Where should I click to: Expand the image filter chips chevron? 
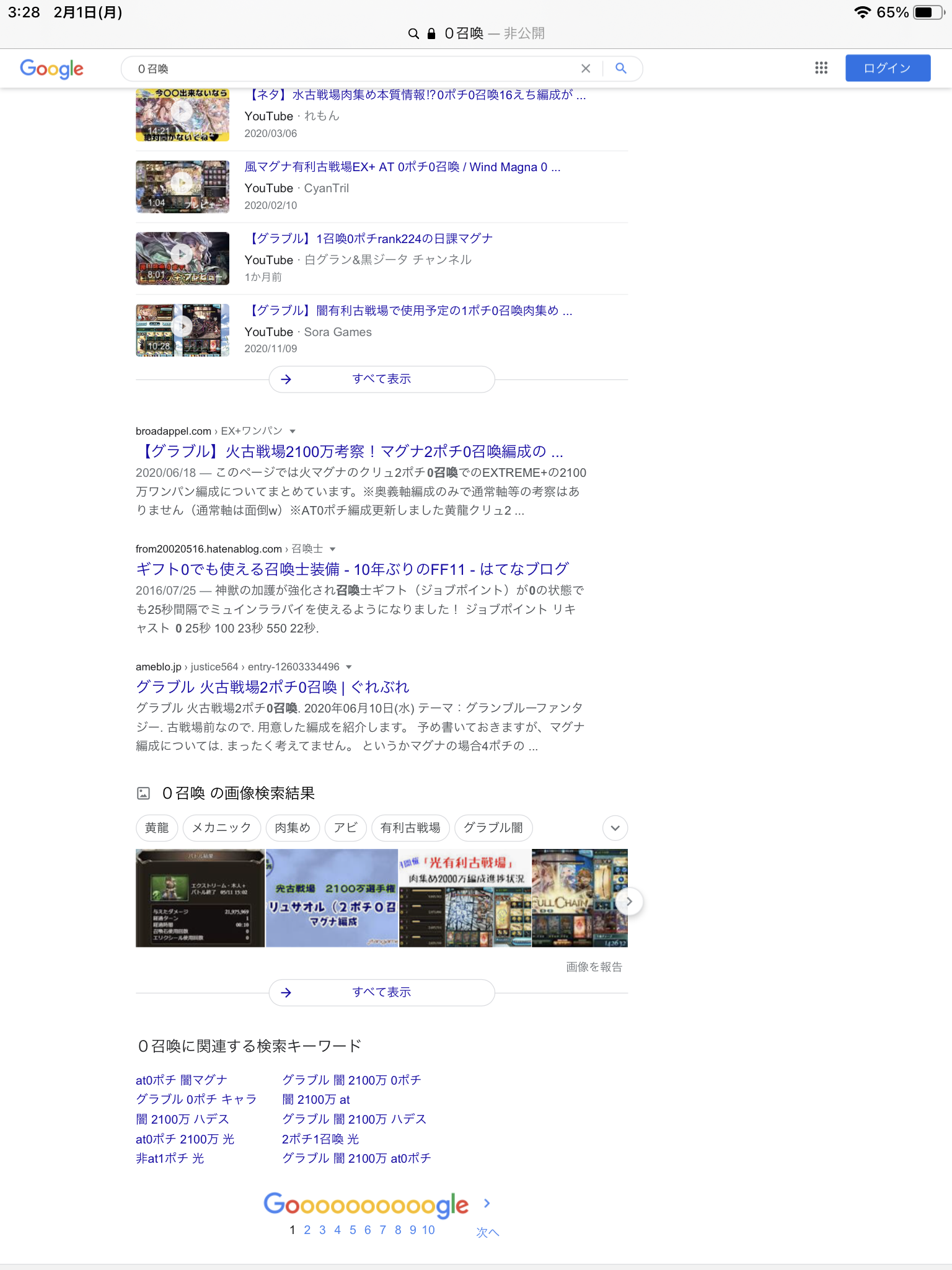pyautogui.click(x=615, y=828)
